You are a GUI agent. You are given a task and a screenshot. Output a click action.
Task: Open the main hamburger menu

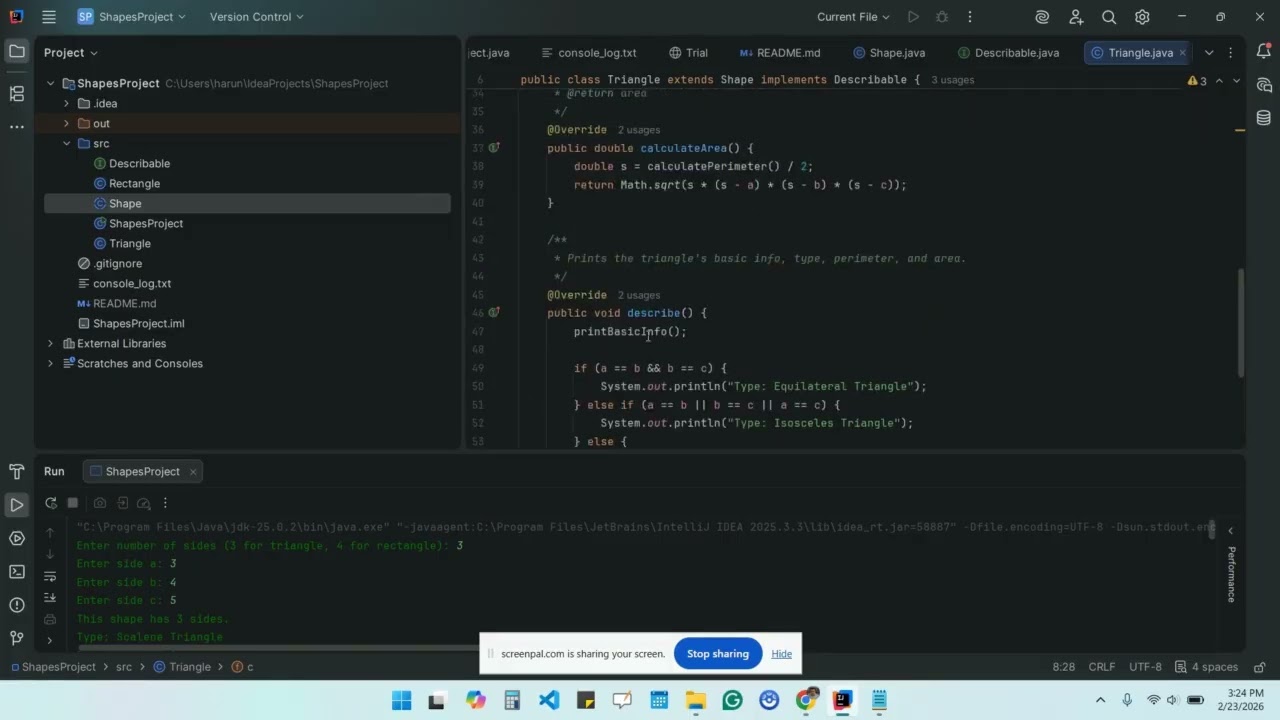click(49, 17)
